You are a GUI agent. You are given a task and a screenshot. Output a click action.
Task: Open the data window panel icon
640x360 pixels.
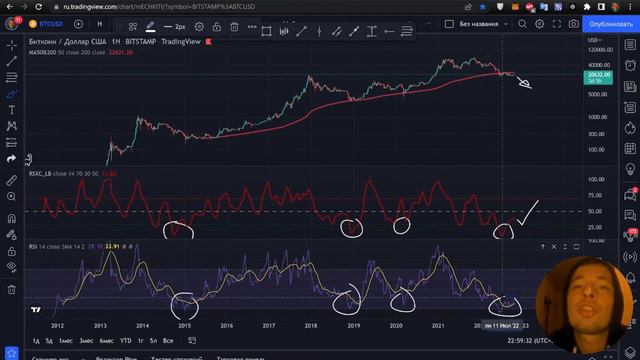coord(630,107)
